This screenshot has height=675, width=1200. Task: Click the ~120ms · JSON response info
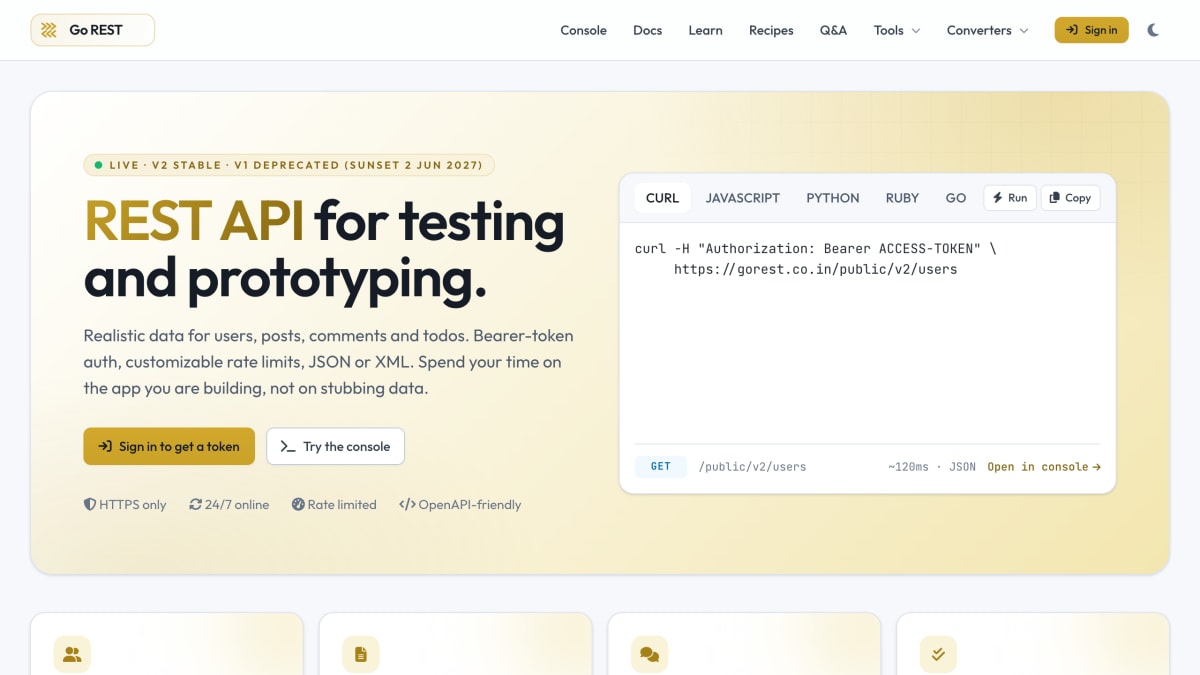click(932, 467)
